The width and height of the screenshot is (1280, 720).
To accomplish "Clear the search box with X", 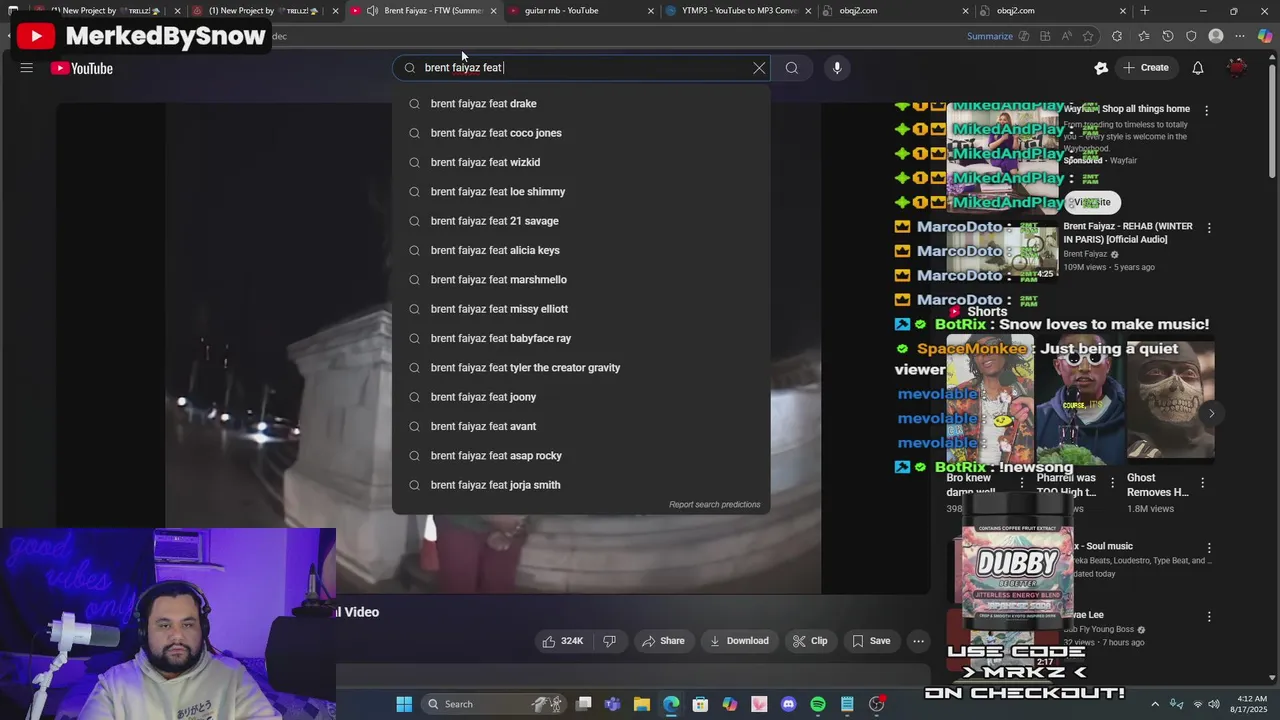I will pos(759,68).
